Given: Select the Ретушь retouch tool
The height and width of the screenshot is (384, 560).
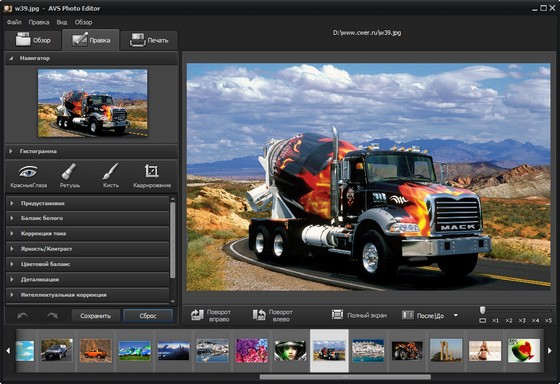Looking at the screenshot, I should click(x=69, y=176).
